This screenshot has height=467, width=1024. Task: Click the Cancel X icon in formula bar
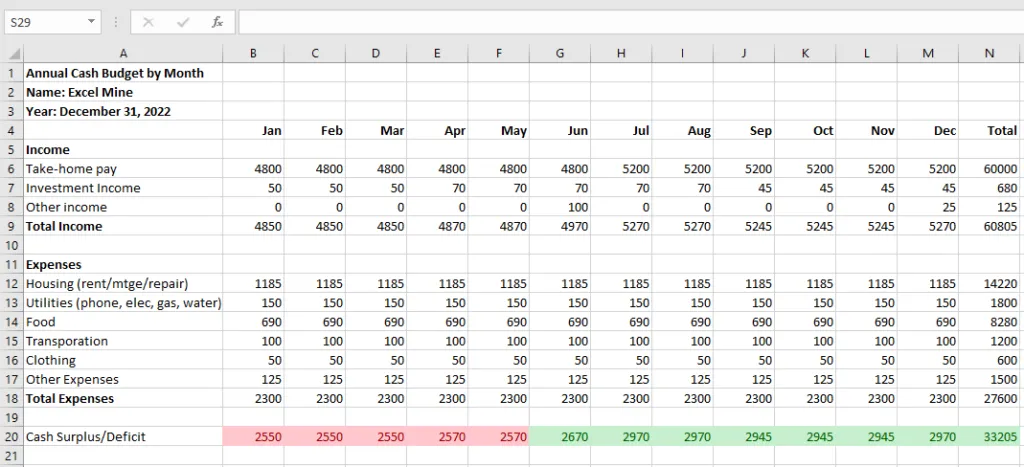(148, 22)
